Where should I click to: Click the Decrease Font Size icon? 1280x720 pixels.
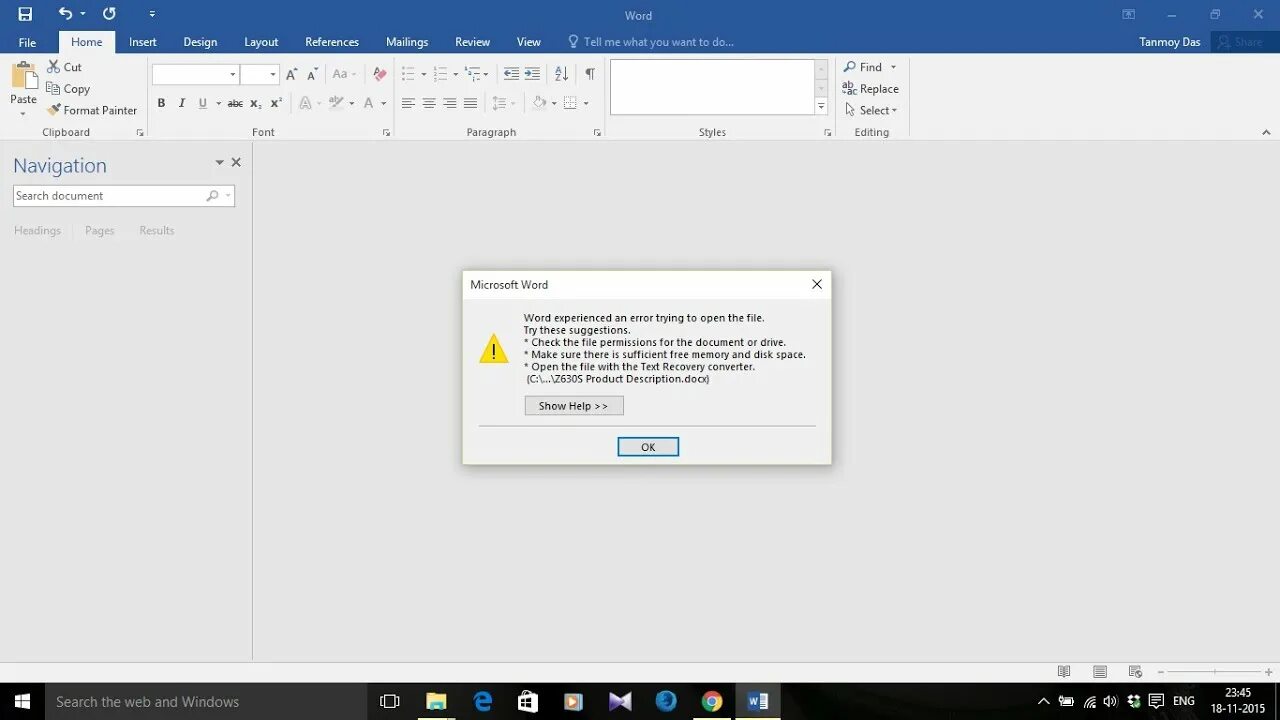click(x=312, y=74)
